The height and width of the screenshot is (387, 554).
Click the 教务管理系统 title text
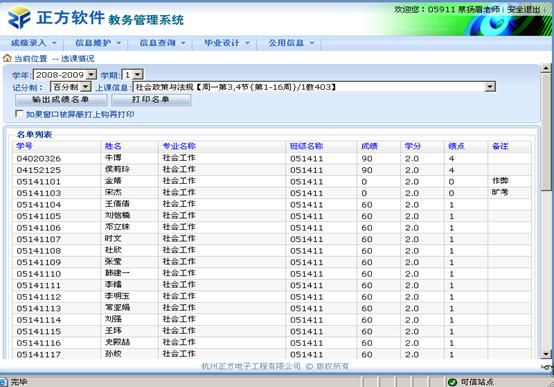(146, 20)
